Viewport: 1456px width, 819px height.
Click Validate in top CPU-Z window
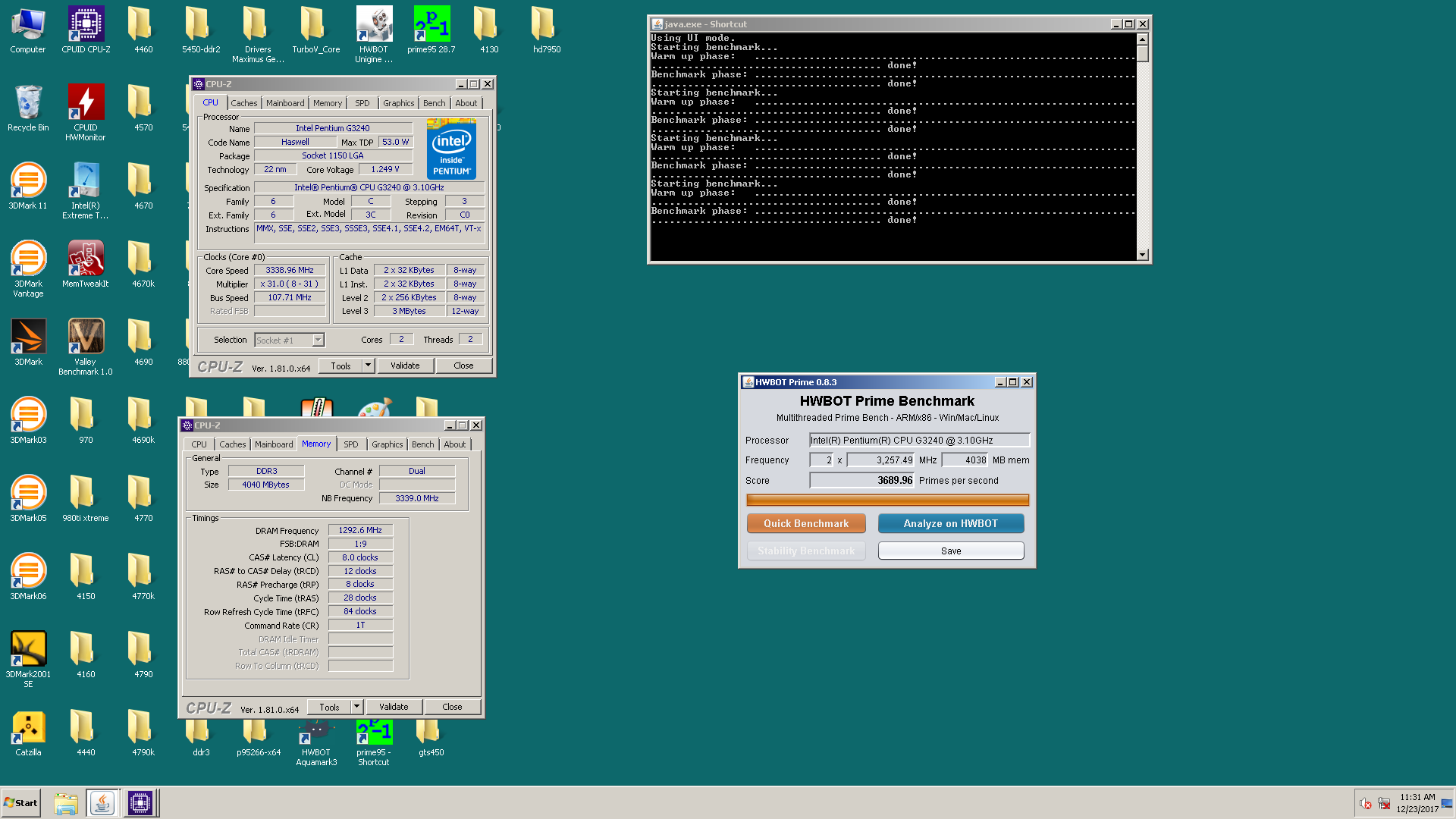(x=405, y=366)
